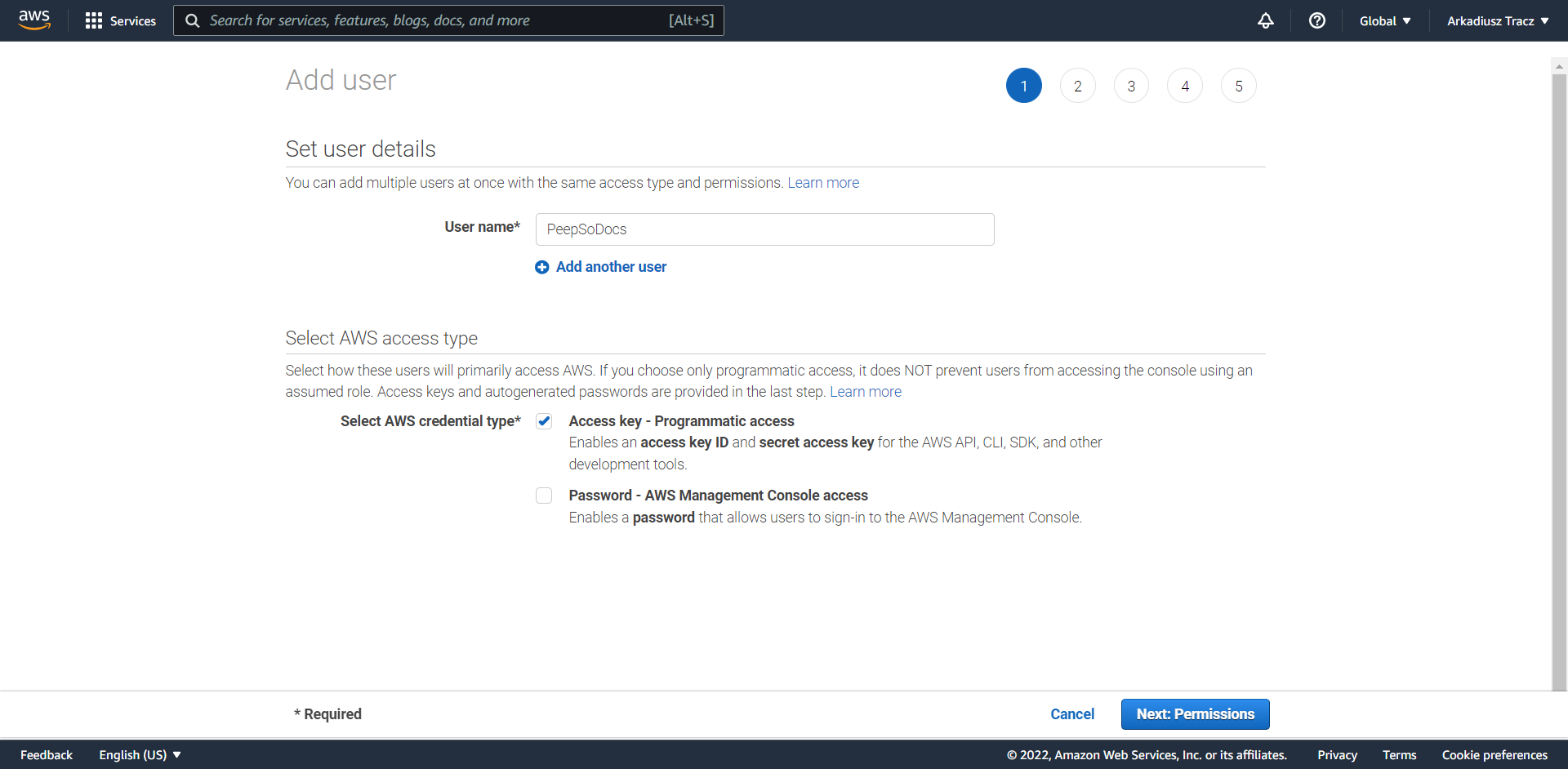Go to wizard step 1
1568x769 pixels.
[1024, 86]
